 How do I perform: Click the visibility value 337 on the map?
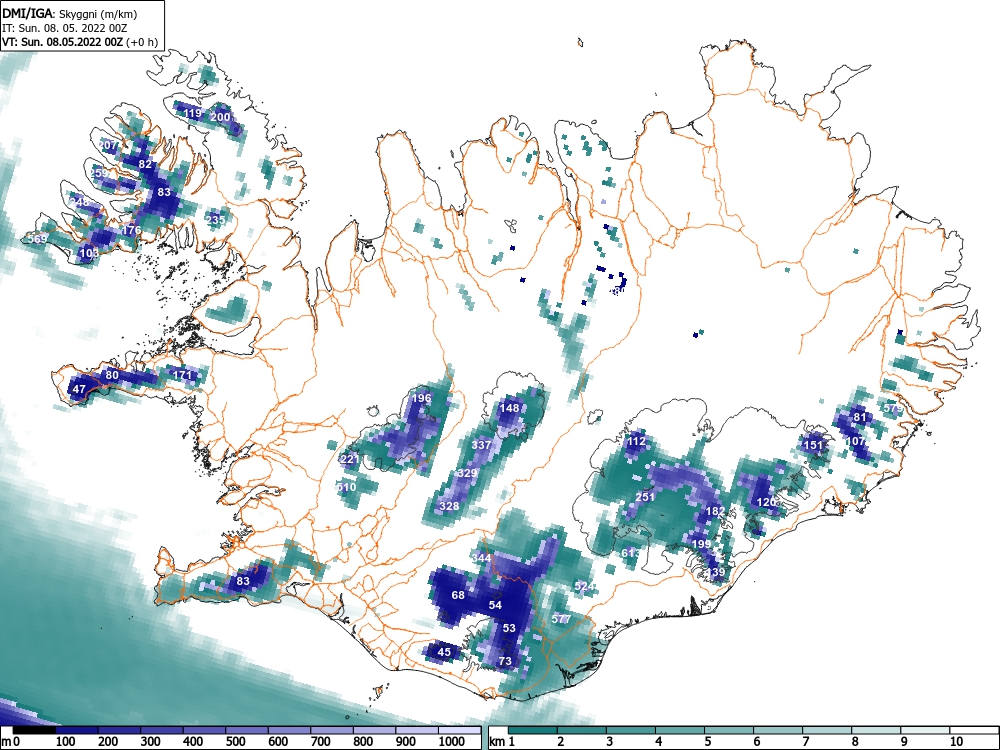coord(482,445)
